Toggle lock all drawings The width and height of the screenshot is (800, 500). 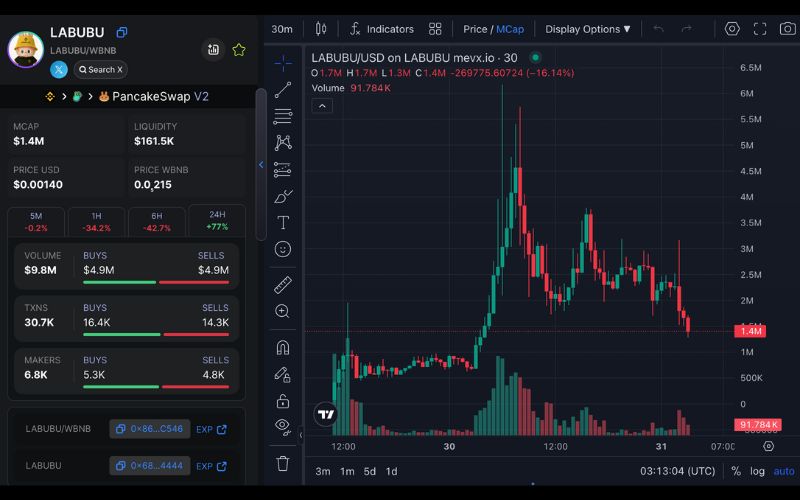click(x=283, y=401)
